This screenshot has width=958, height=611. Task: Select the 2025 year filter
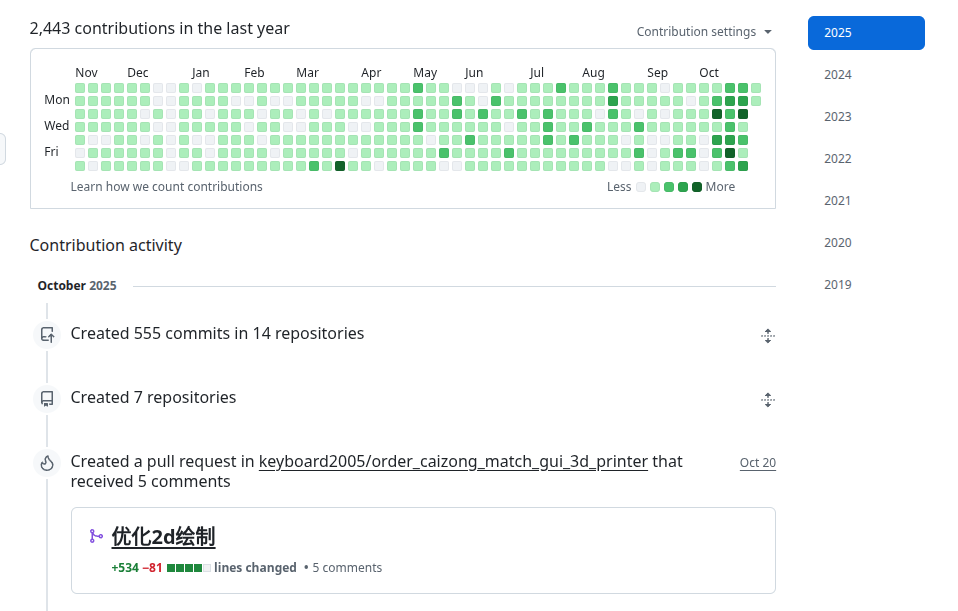865,33
